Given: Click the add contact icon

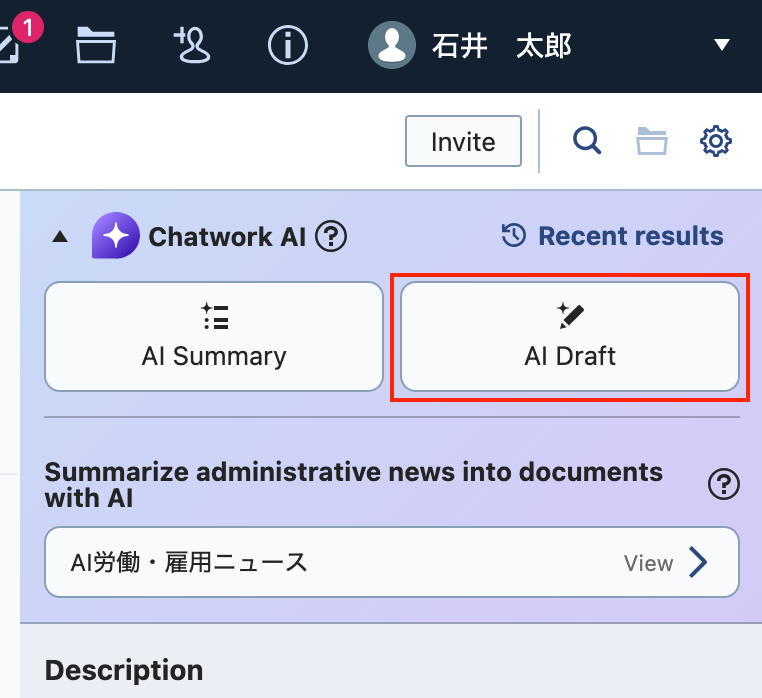Looking at the screenshot, I should tap(192, 45).
